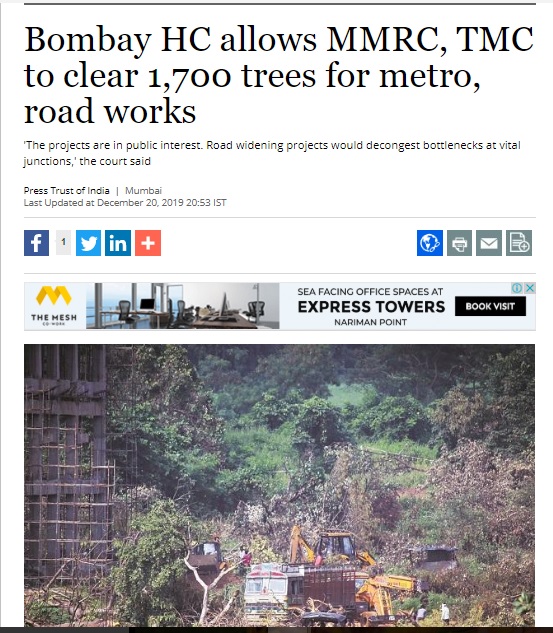Print this article using printer icon
The width and height of the screenshot is (553, 633).
[459, 243]
